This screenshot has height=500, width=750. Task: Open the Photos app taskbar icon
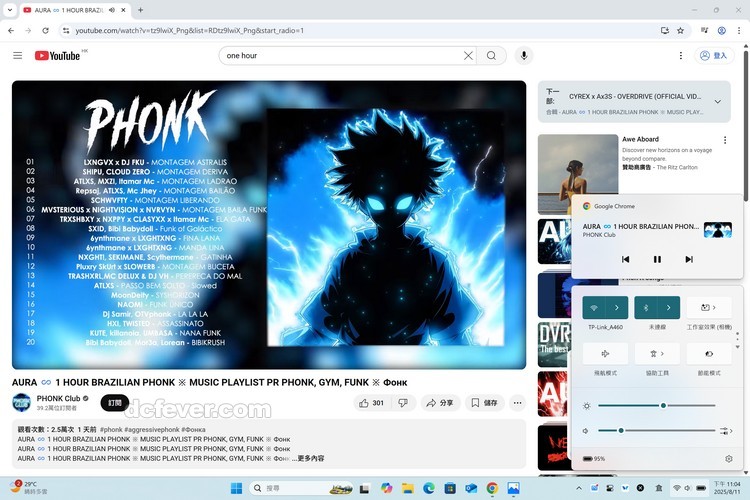(513, 488)
